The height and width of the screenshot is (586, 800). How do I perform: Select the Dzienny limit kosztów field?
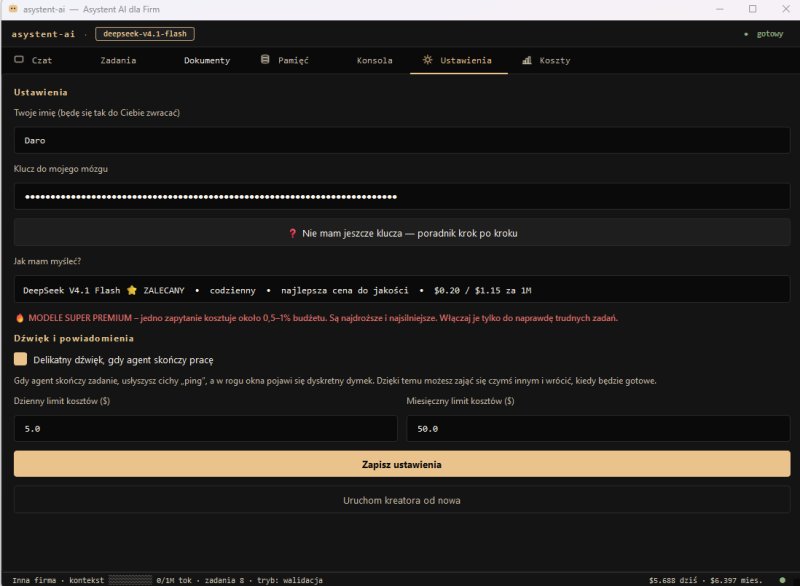[206, 428]
